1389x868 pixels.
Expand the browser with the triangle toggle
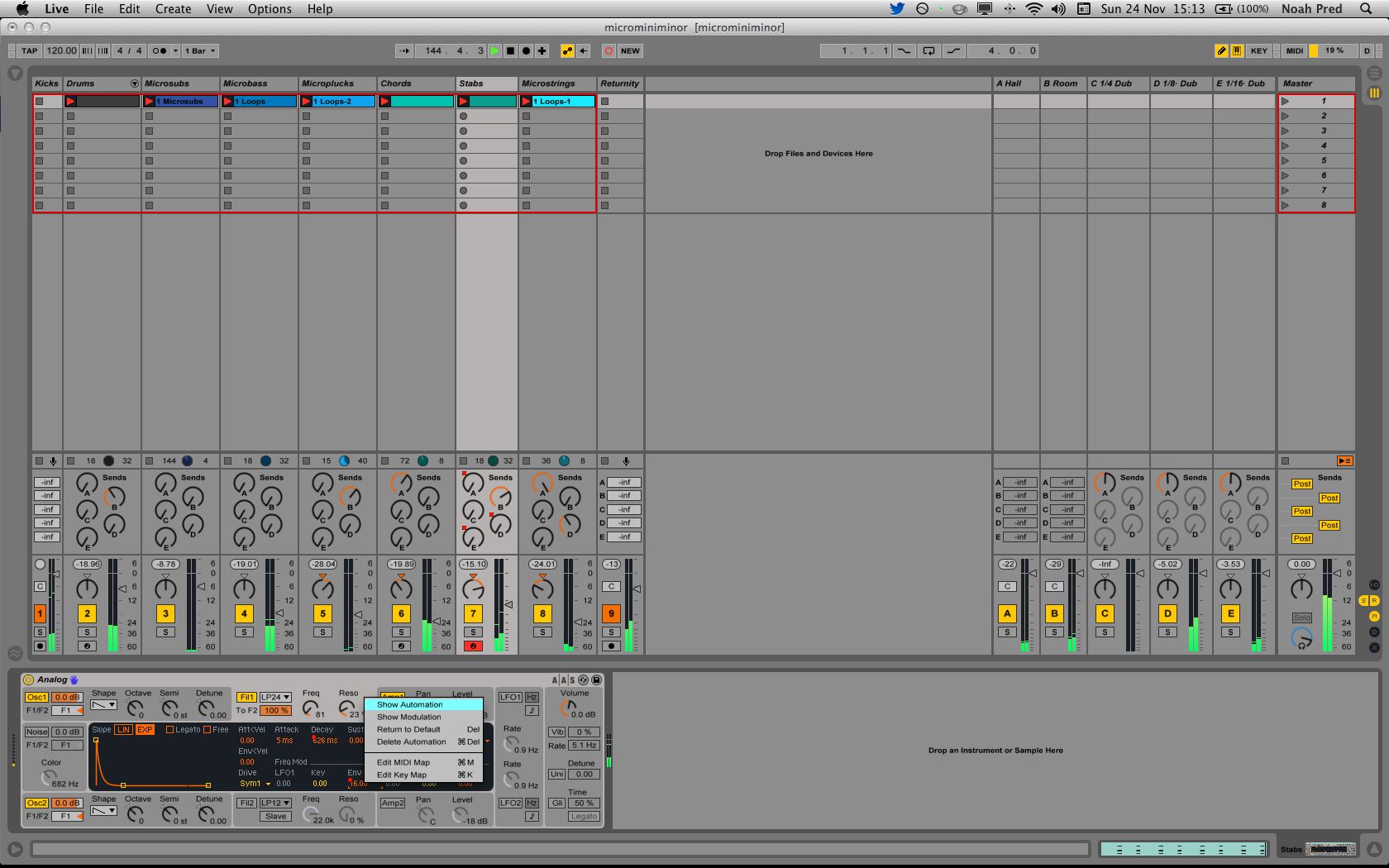point(15,74)
